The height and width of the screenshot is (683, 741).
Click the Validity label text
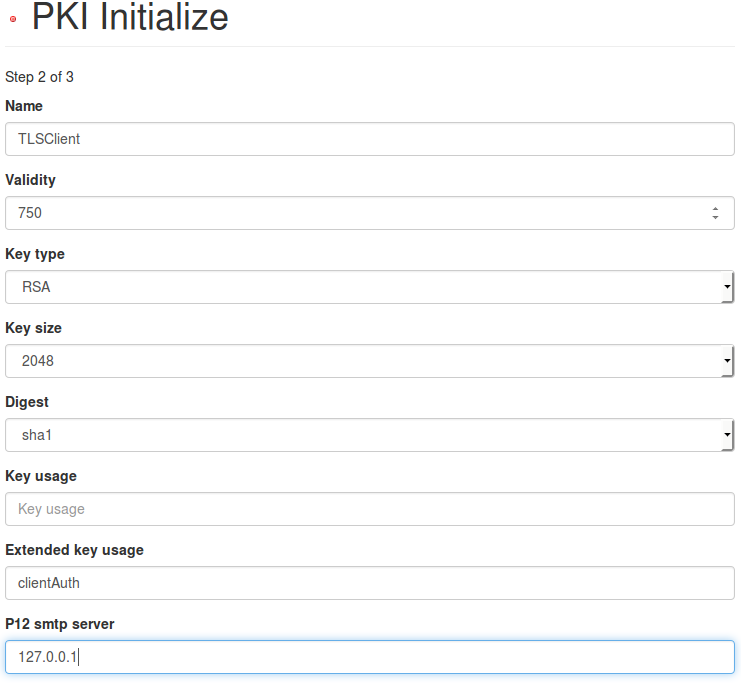pyautogui.click(x=30, y=180)
